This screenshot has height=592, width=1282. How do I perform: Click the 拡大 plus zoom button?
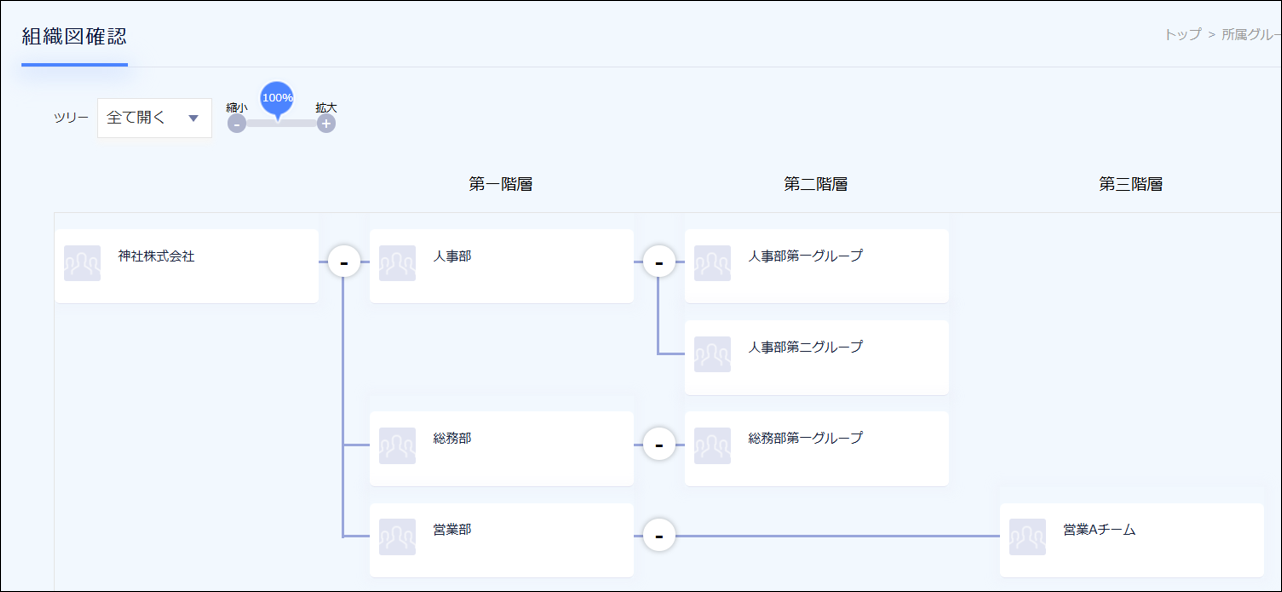click(x=326, y=124)
